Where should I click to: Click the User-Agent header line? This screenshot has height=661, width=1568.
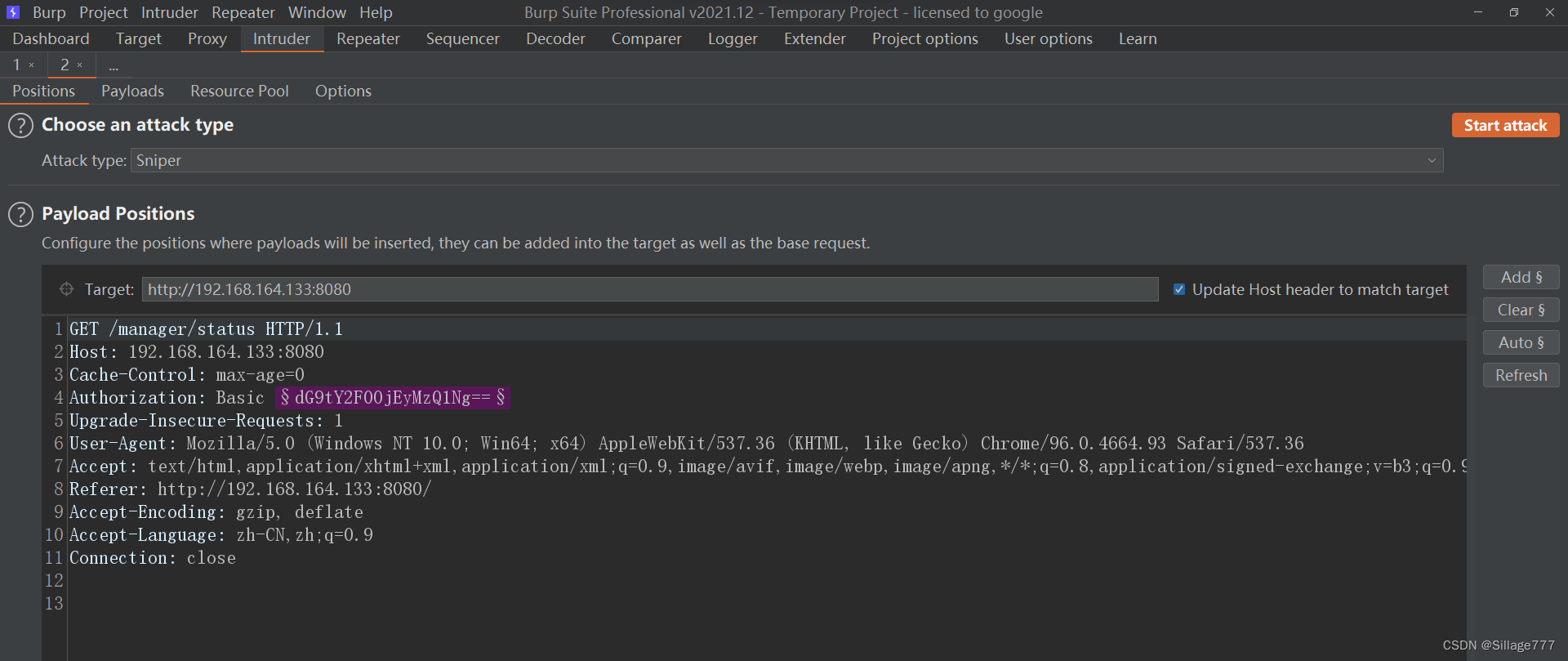coord(687,444)
